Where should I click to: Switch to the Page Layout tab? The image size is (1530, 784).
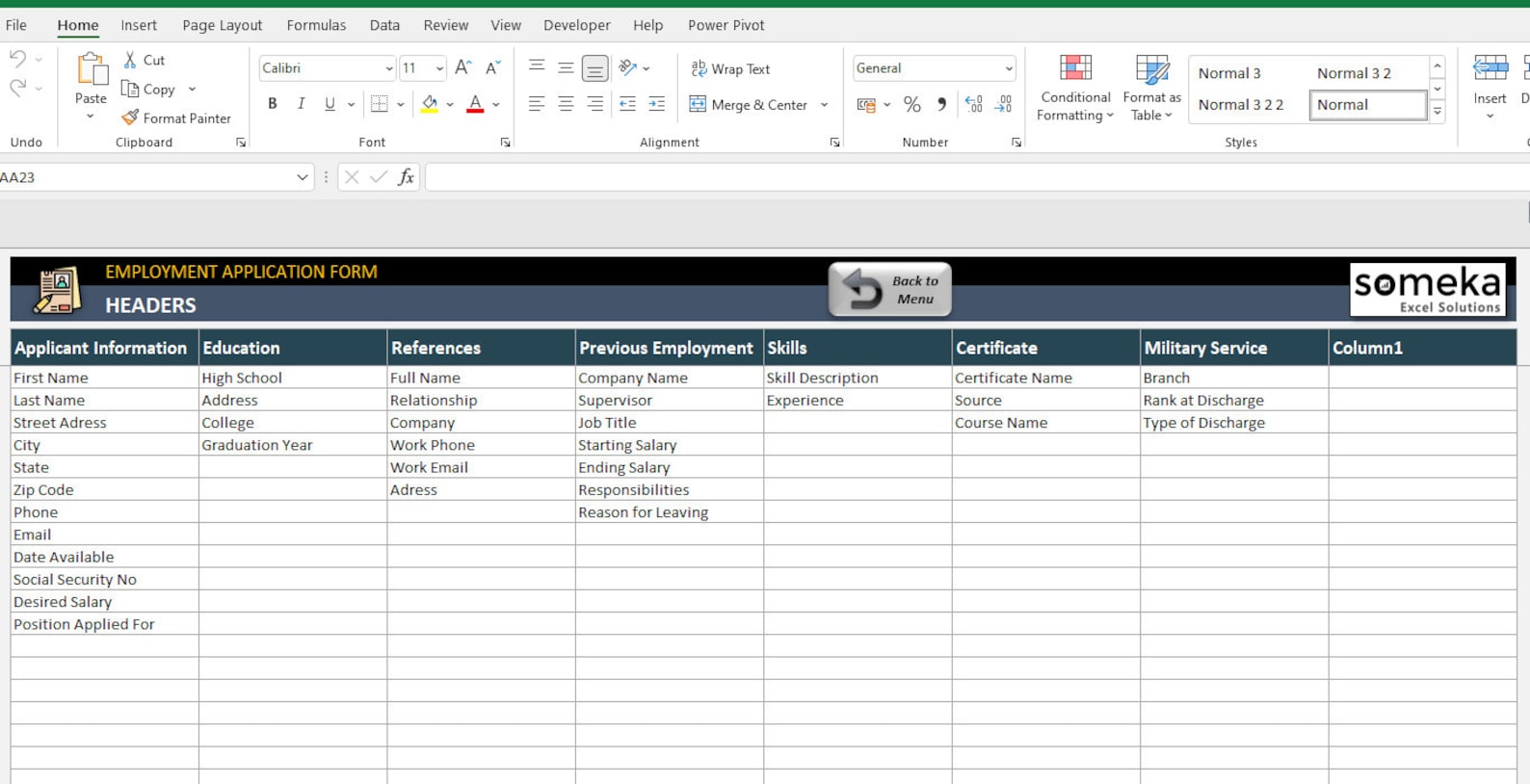pyautogui.click(x=222, y=25)
